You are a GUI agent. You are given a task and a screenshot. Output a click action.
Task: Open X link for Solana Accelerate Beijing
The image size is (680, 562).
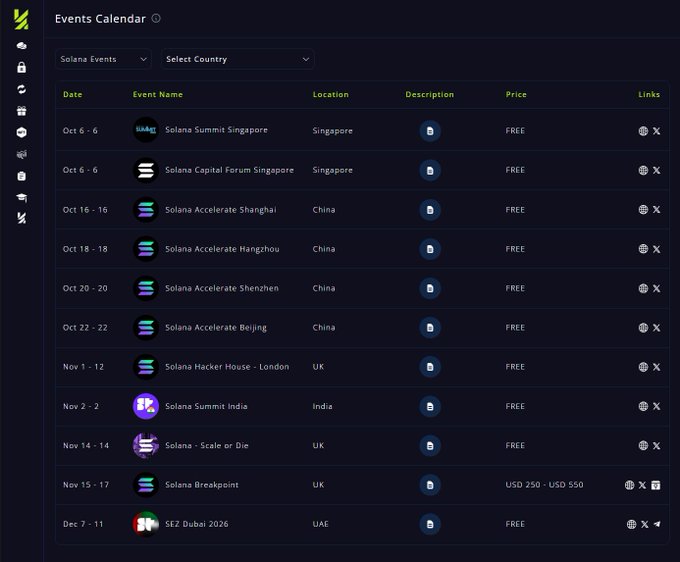click(x=657, y=327)
